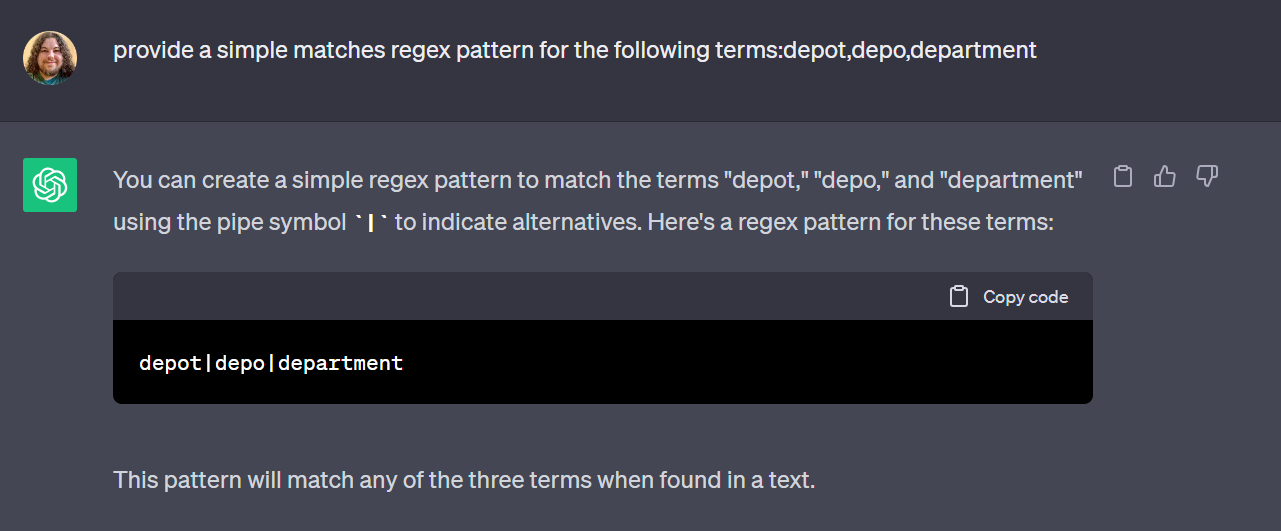
Task: Give the response a thumbs down
Action: tap(1207, 177)
